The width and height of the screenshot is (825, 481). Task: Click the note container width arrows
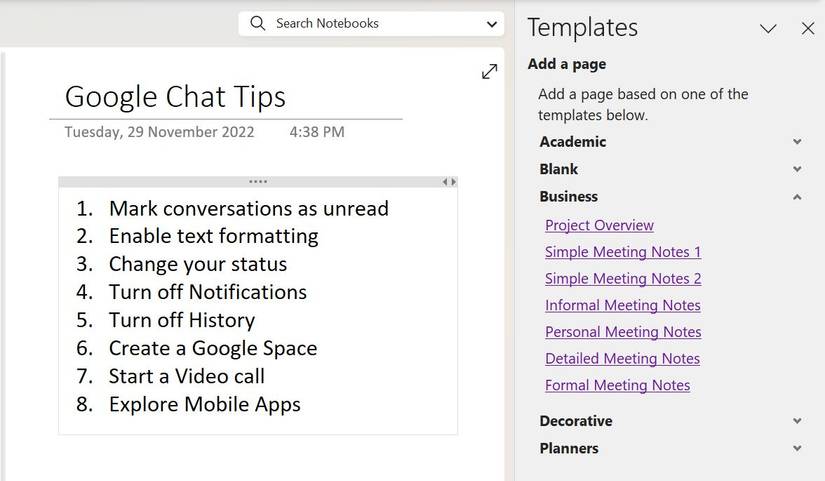tap(449, 182)
